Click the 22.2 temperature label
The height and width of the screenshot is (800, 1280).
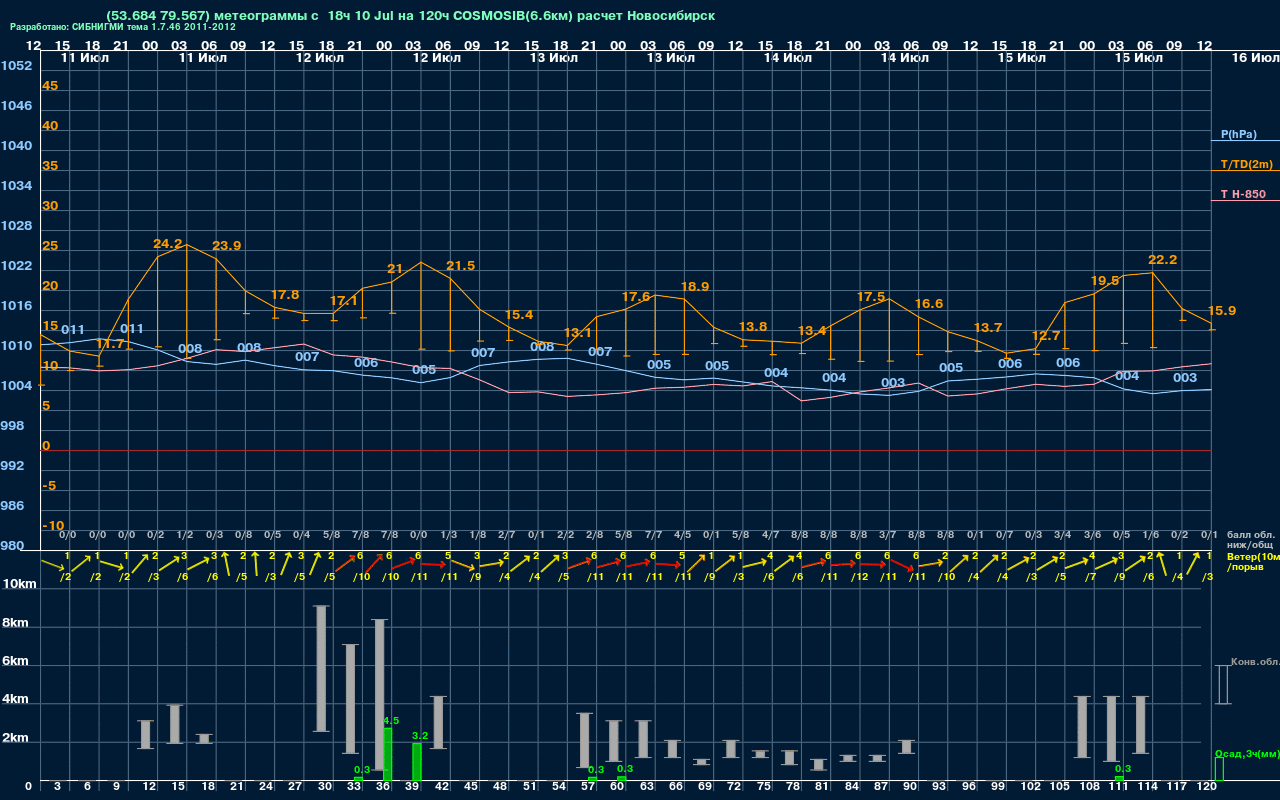(x=1163, y=260)
